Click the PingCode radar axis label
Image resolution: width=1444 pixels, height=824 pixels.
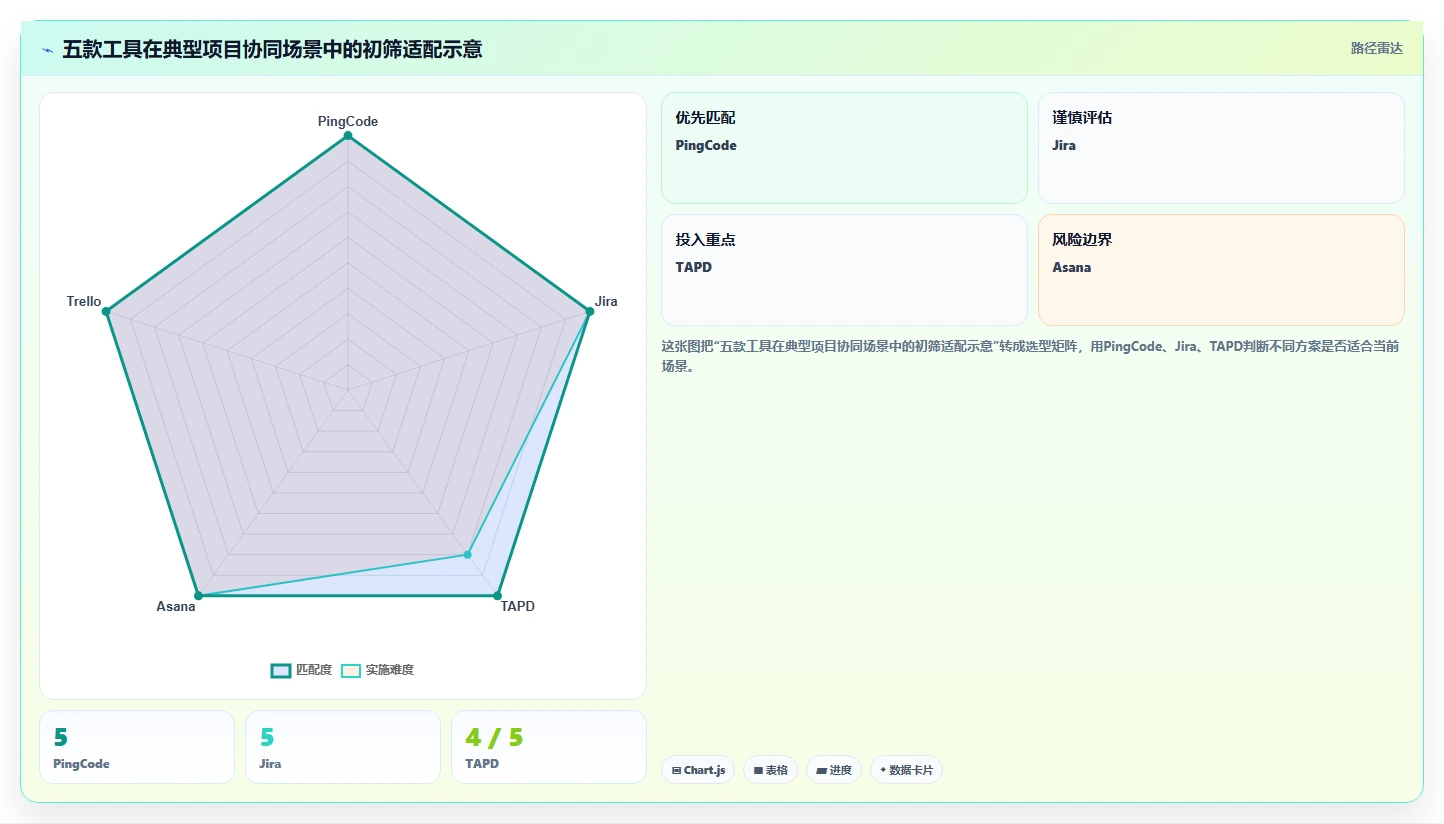coord(348,121)
